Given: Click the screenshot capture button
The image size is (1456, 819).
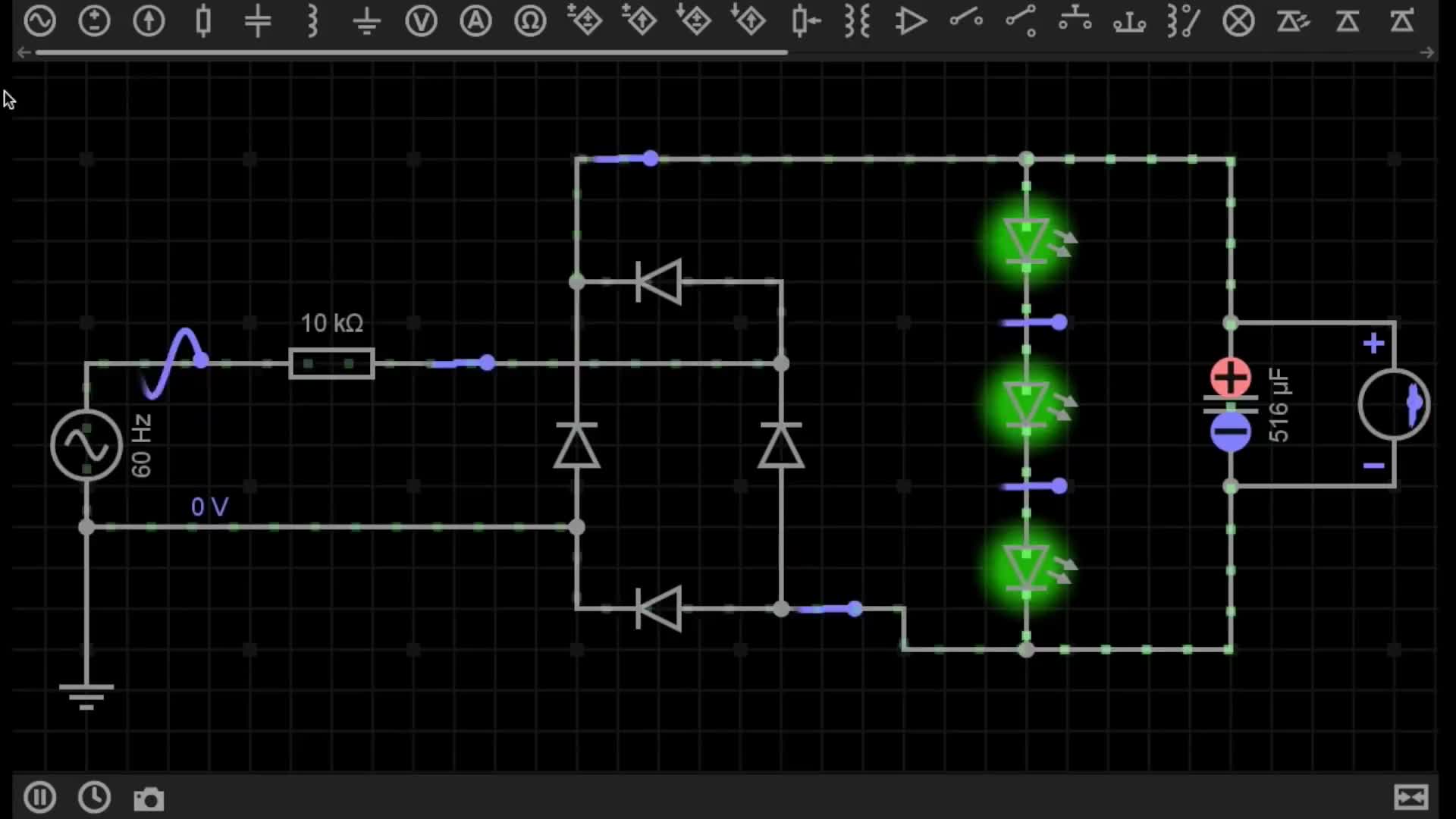Looking at the screenshot, I should [x=147, y=797].
